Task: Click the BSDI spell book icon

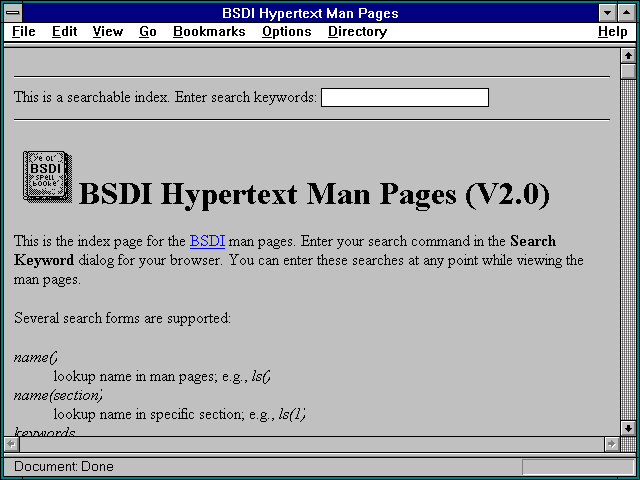Action: click(x=47, y=176)
